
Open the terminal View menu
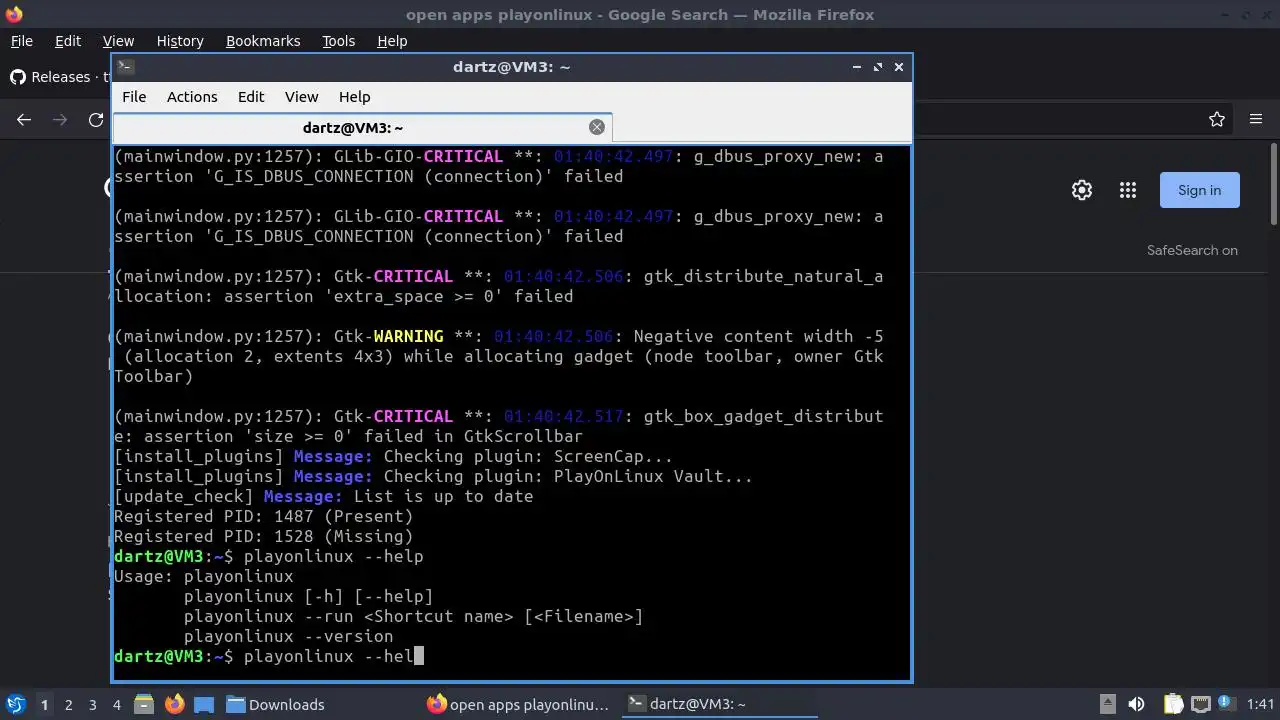pos(301,97)
